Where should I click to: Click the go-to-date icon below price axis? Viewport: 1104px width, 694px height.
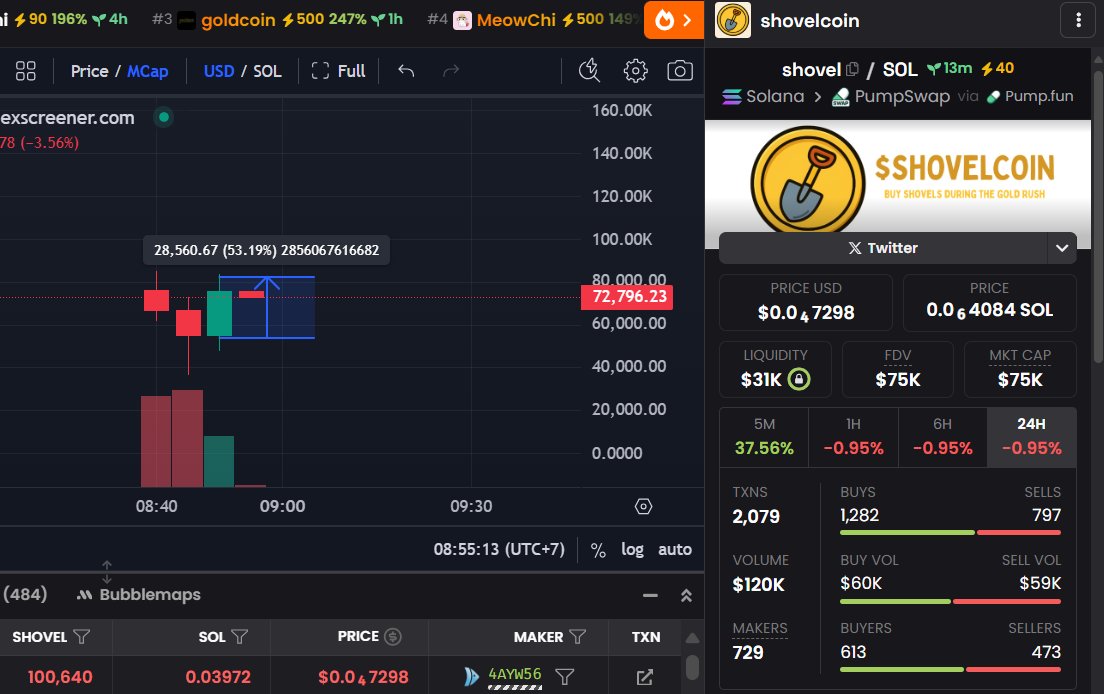tap(644, 506)
